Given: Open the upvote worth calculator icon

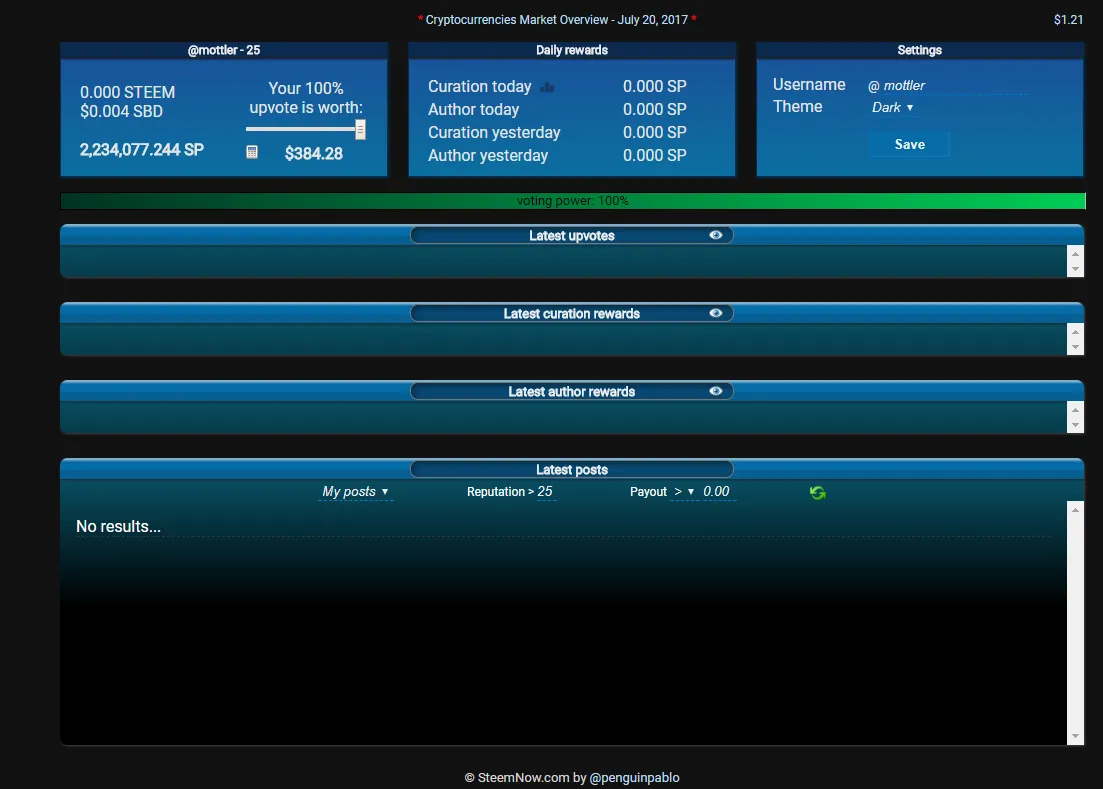Looking at the screenshot, I should pos(252,152).
